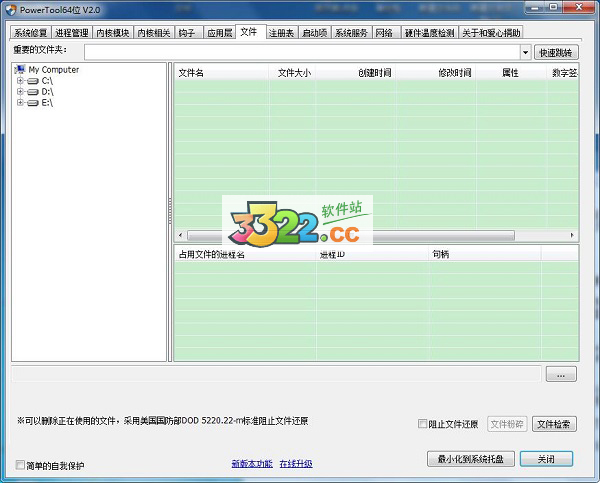
Task: Open the 硬件温度检测 tab
Action: point(429,33)
